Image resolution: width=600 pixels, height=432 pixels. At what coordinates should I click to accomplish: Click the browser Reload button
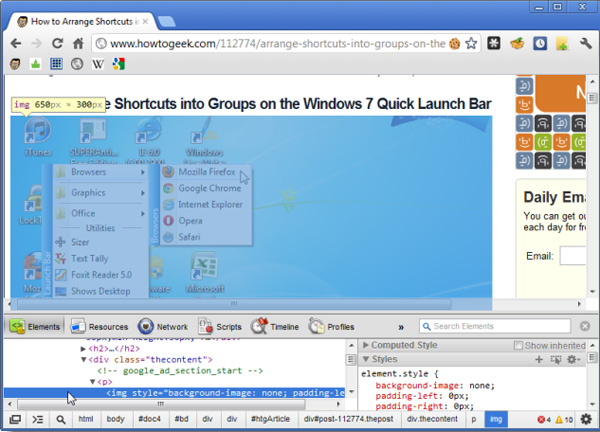[58, 44]
